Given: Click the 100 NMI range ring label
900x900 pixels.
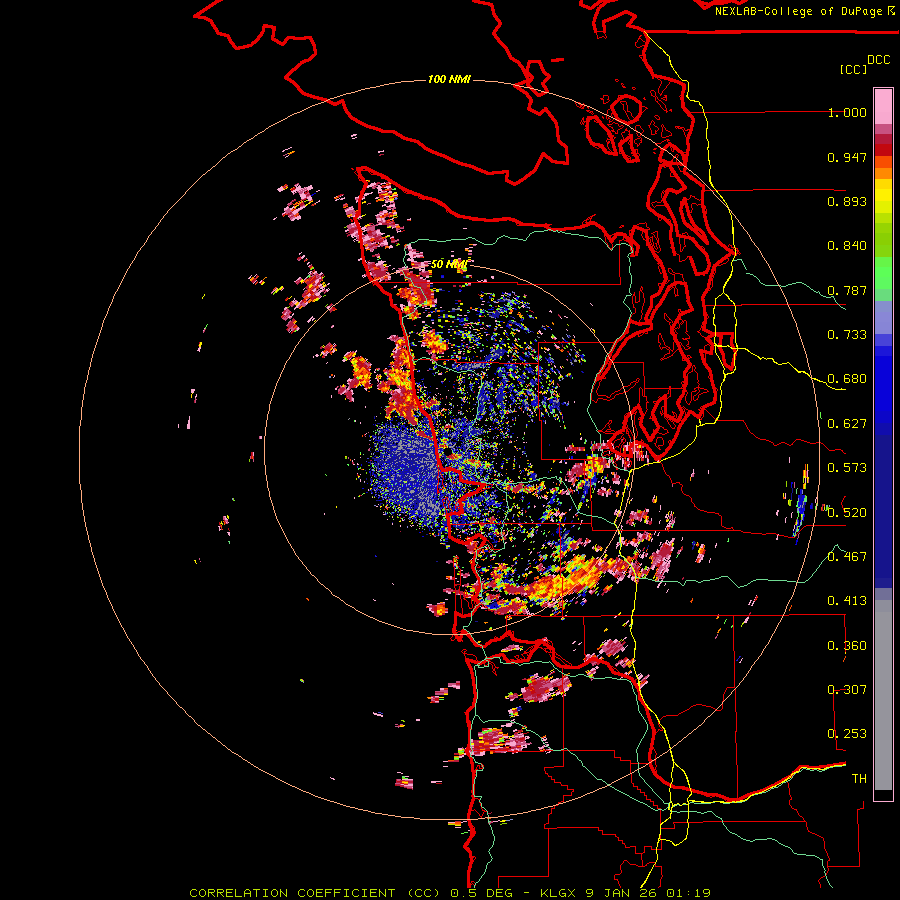Looking at the screenshot, I should pyautogui.click(x=449, y=79).
